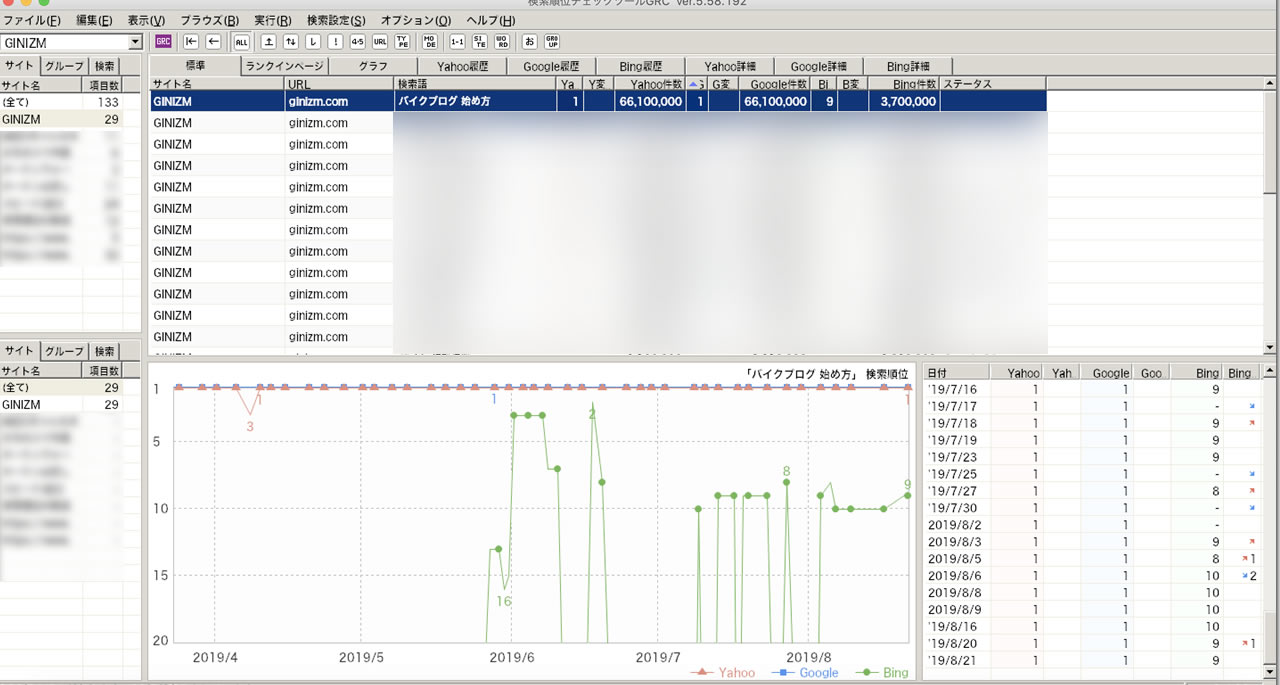This screenshot has height=685, width=1280.
Task: Switch to the Yahoo詳細 tab
Action: (x=730, y=67)
